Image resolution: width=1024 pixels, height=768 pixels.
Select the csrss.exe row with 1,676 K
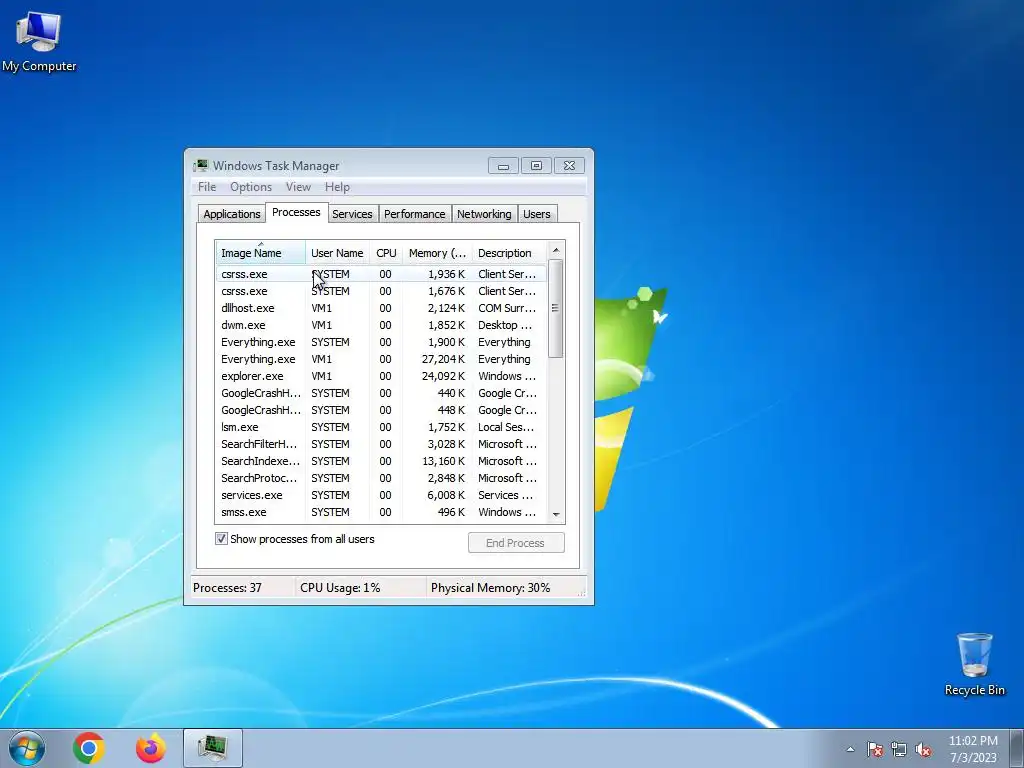tap(381, 291)
